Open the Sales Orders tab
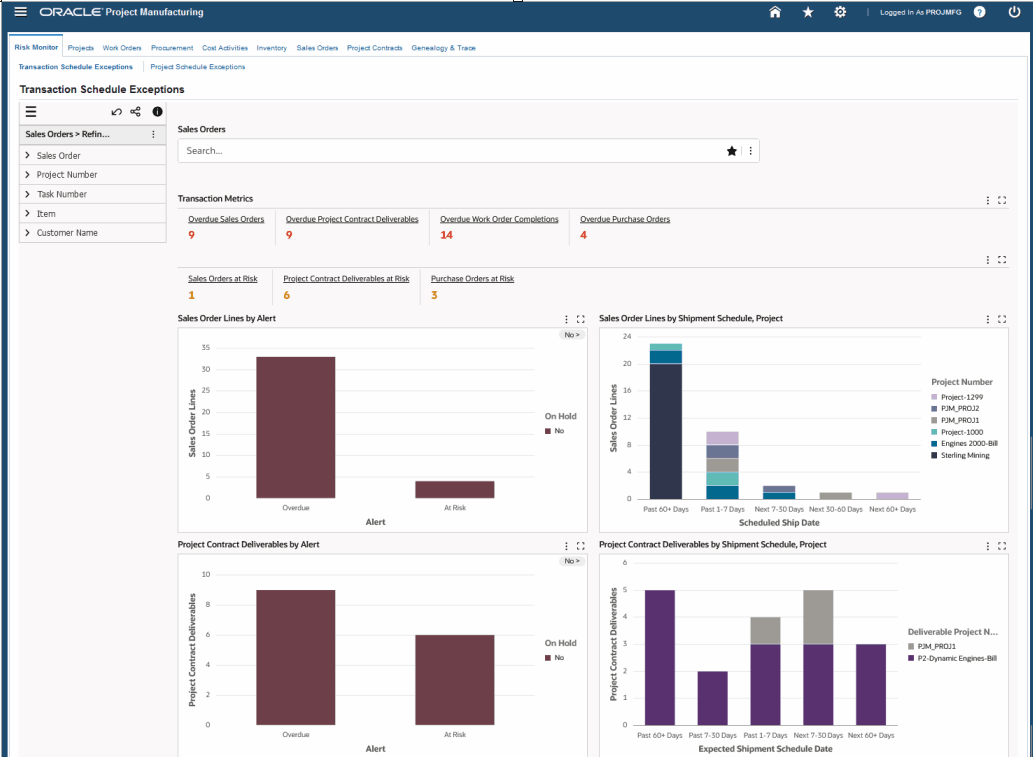The width and height of the screenshot is (1033, 757). pos(317,48)
